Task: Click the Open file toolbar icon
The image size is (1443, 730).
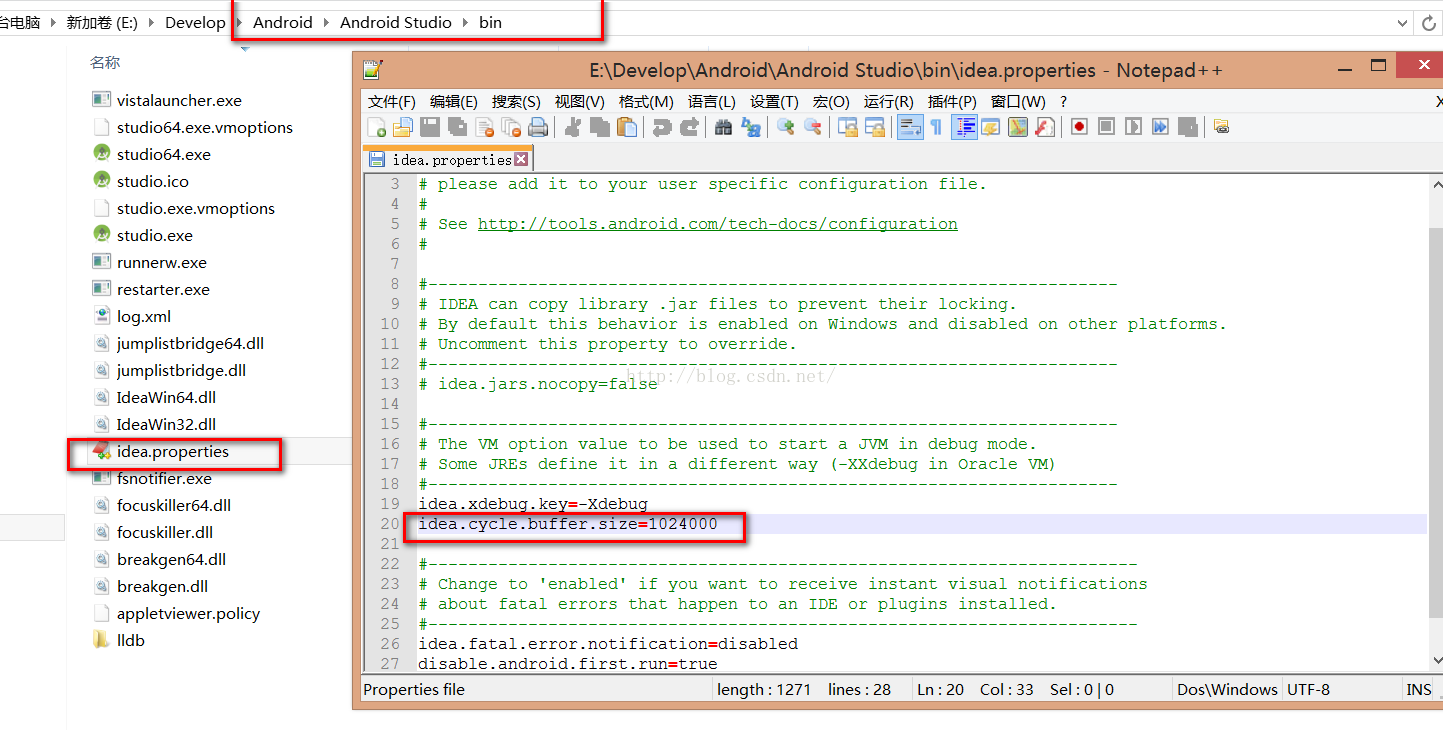Action: click(x=403, y=127)
